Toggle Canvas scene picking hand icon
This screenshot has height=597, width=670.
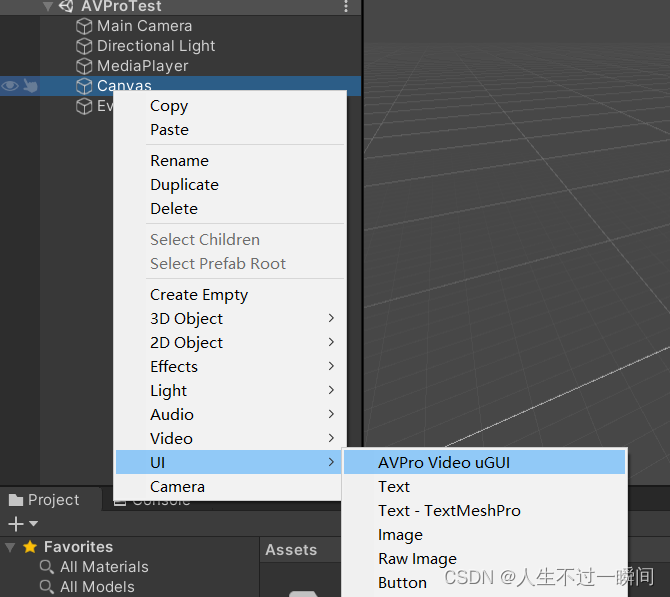[30, 86]
